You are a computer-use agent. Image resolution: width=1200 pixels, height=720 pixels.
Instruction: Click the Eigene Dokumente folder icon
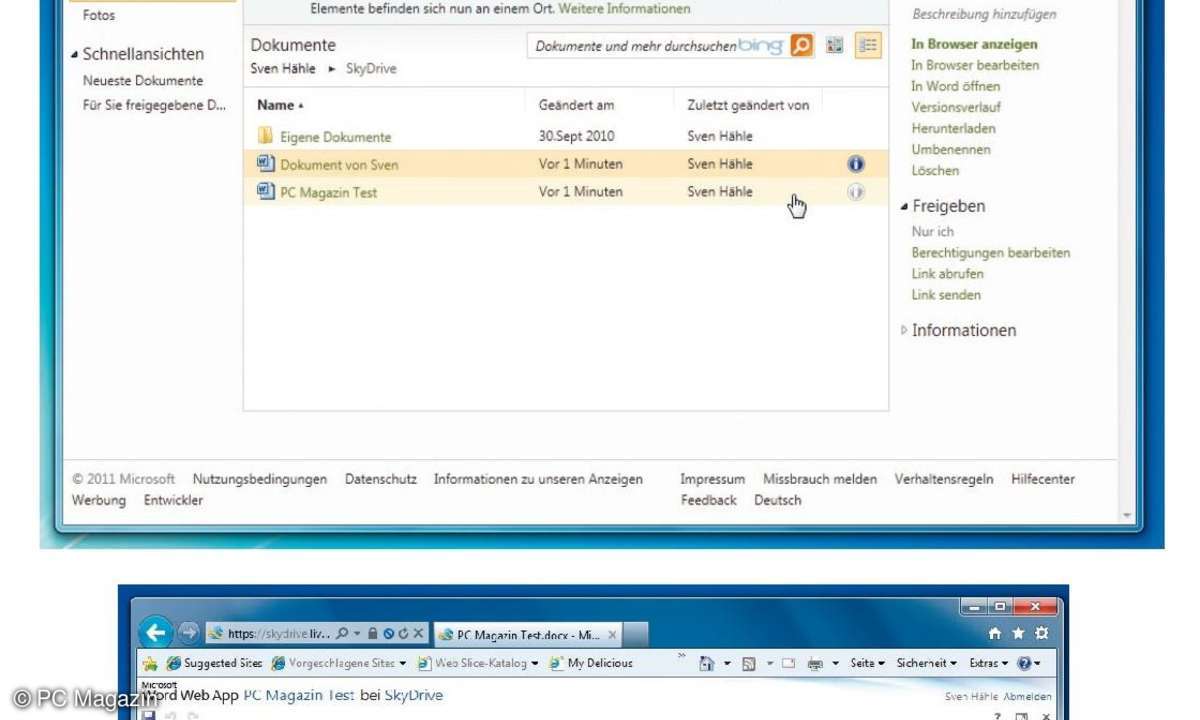coord(265,136)
